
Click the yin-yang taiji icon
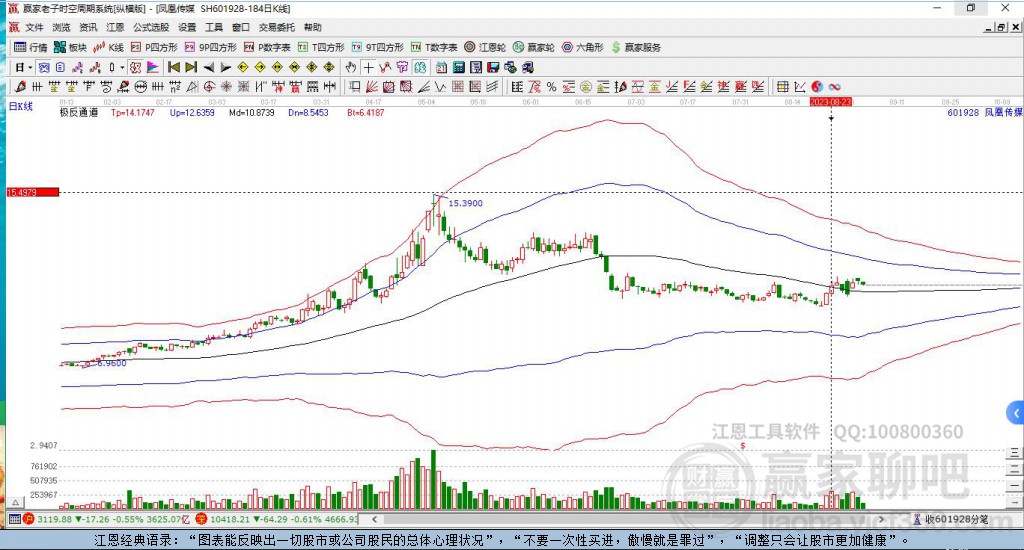pyautogui.click(x=817, y=86)
